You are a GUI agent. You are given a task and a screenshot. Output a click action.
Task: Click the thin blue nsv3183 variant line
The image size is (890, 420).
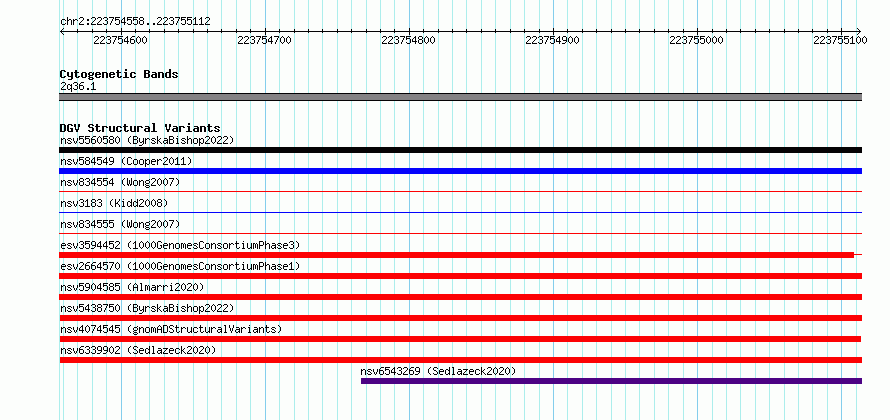[x=460, y=213]
